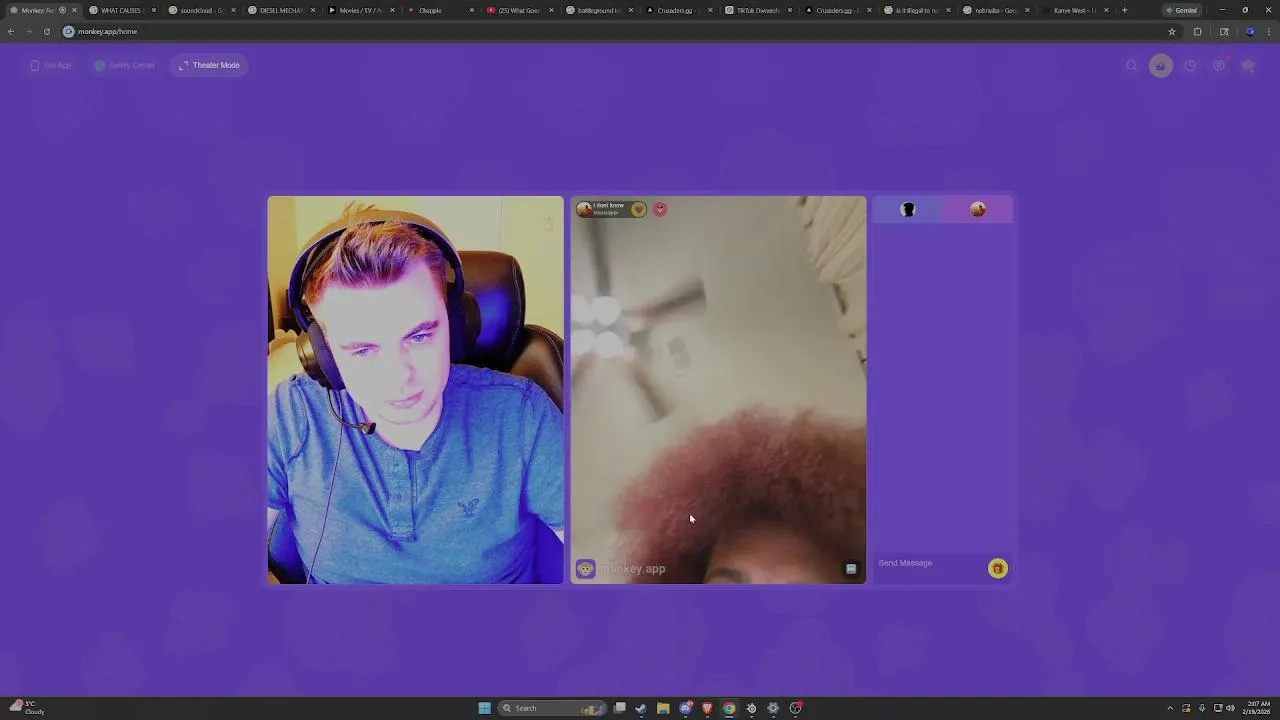Switch to the soundcloud browser tab
This screenshot has width=1280, height=720.
[x=200, y=10]
